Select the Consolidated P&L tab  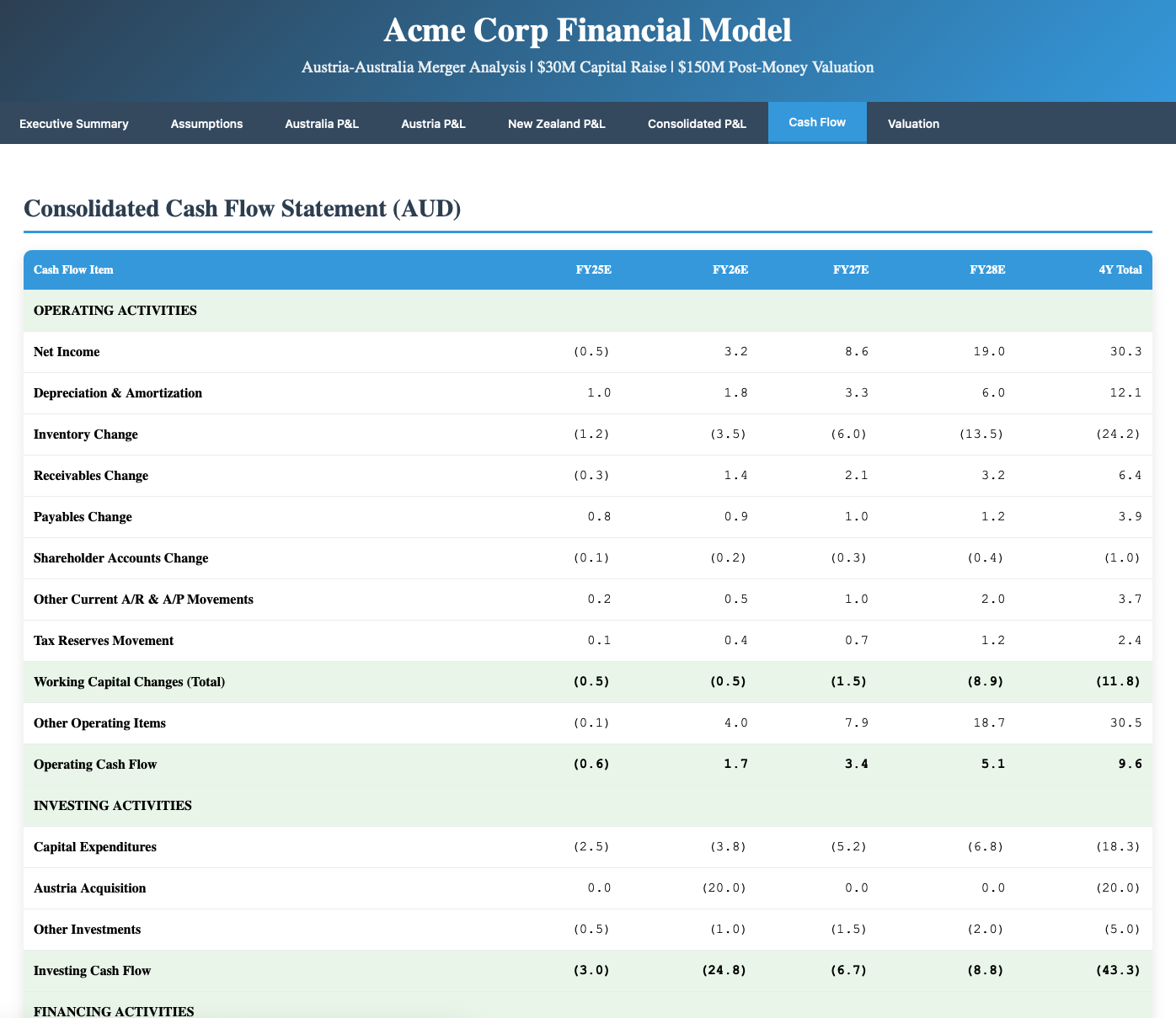(x=697, y=123)
